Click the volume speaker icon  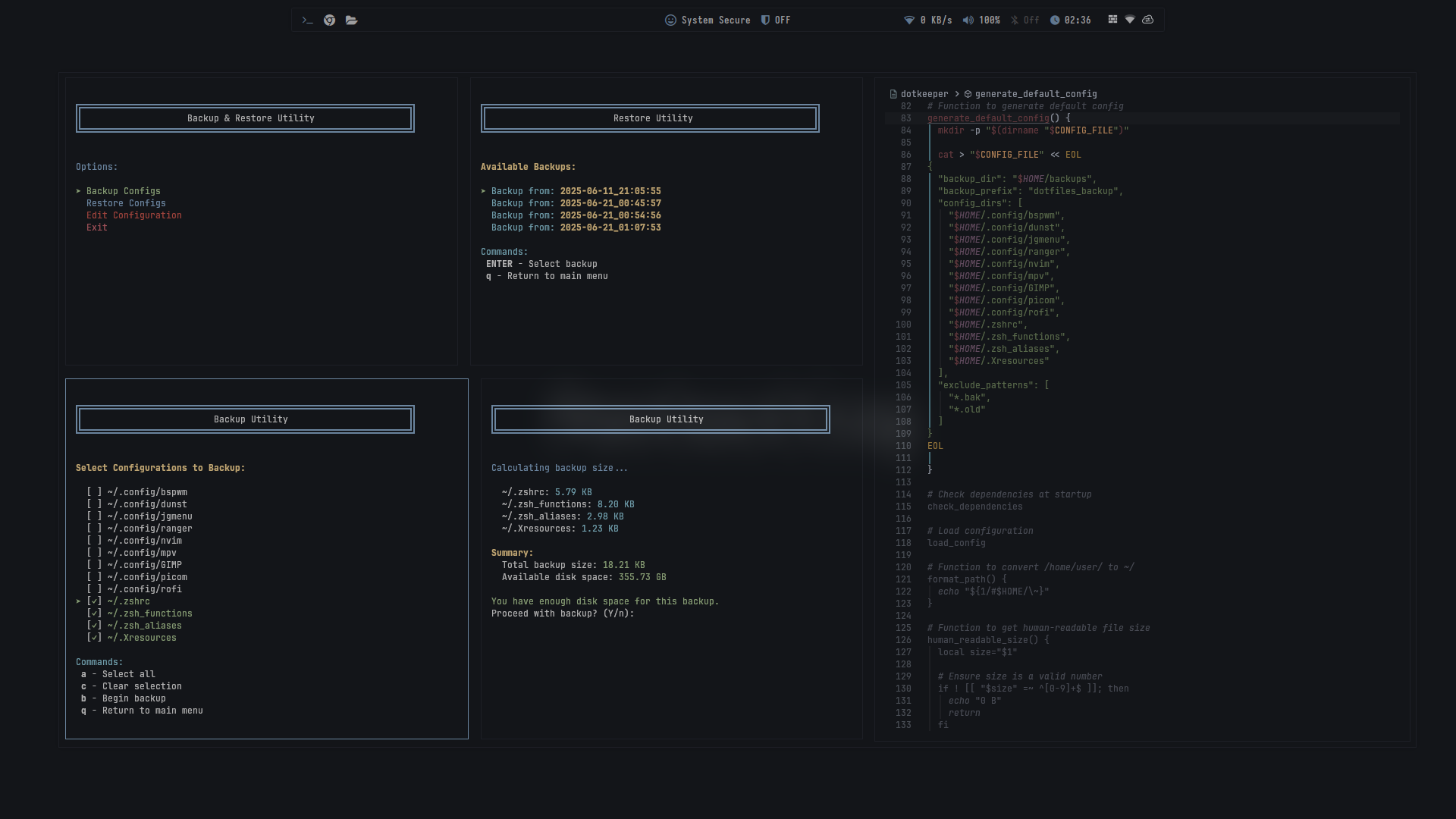[x=968, y=20]
